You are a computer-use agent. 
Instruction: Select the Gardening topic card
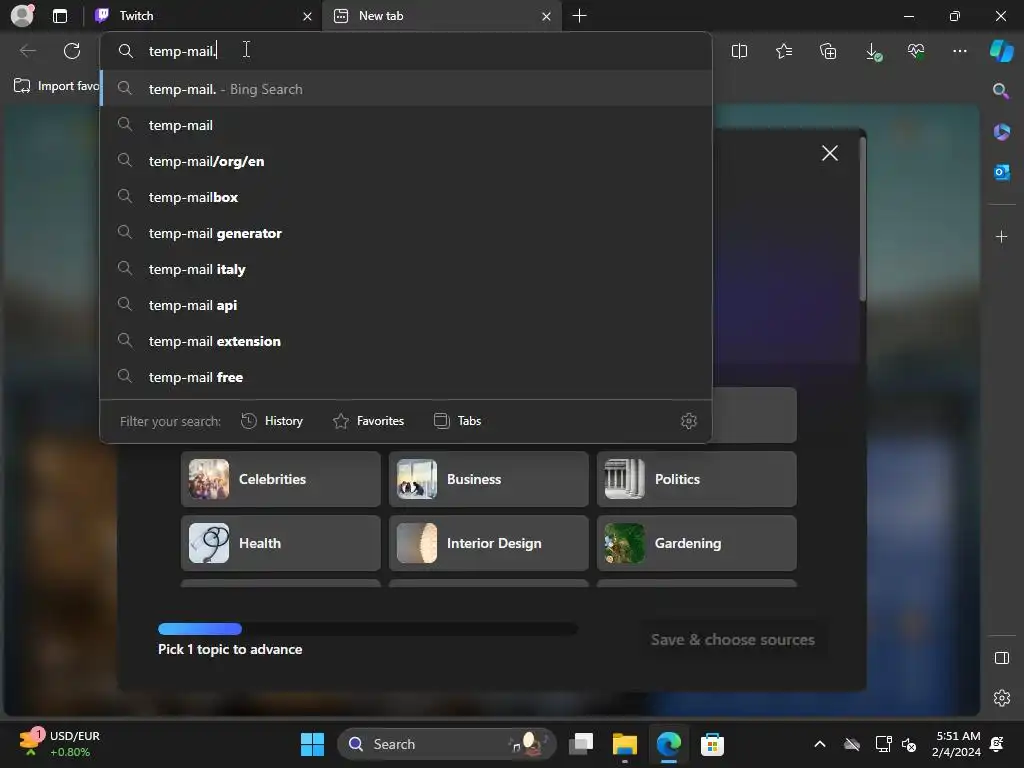point(696,543)
